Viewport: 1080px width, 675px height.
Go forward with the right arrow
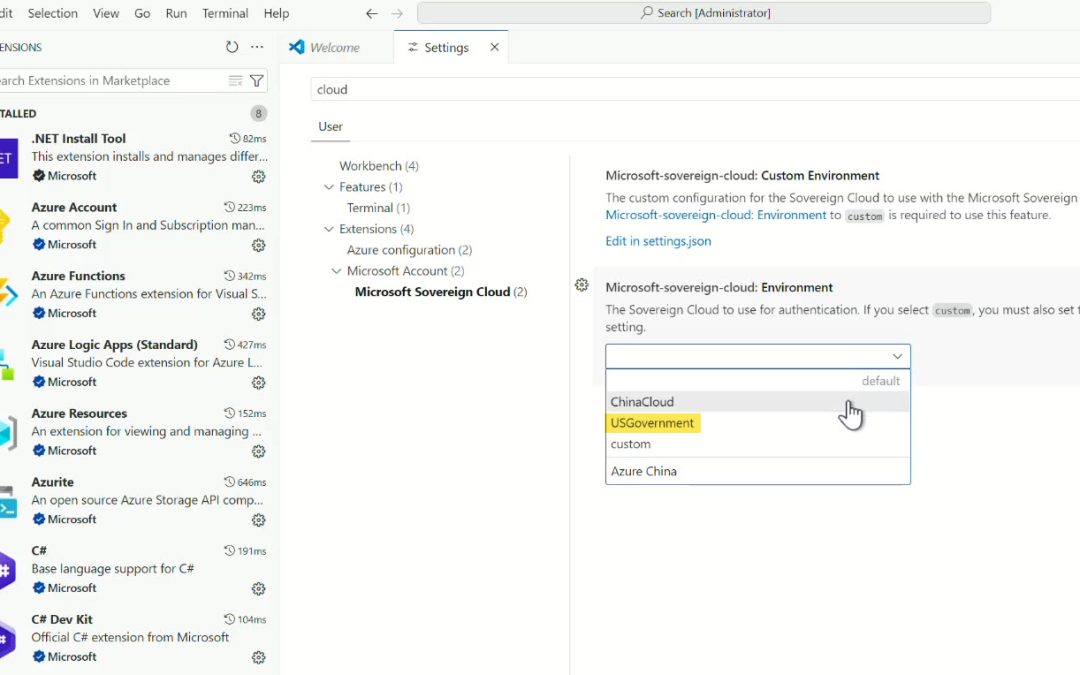pyautogui.click(x=397, y=13)
